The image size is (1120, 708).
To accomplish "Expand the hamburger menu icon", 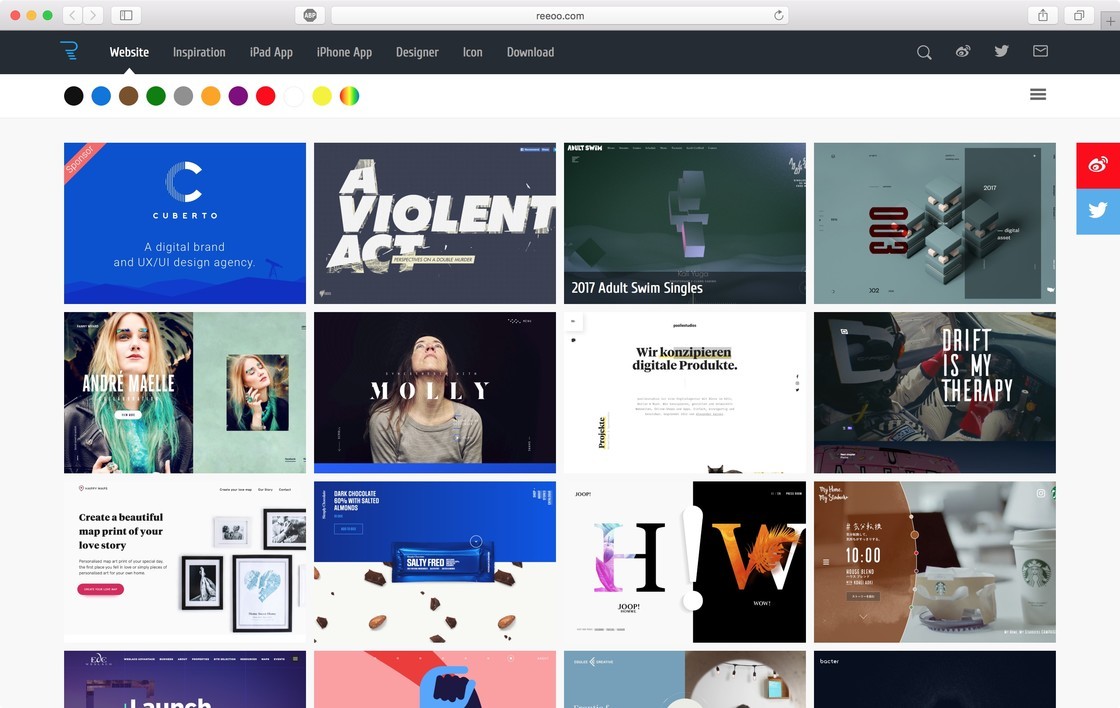I will pos(1037,94).
